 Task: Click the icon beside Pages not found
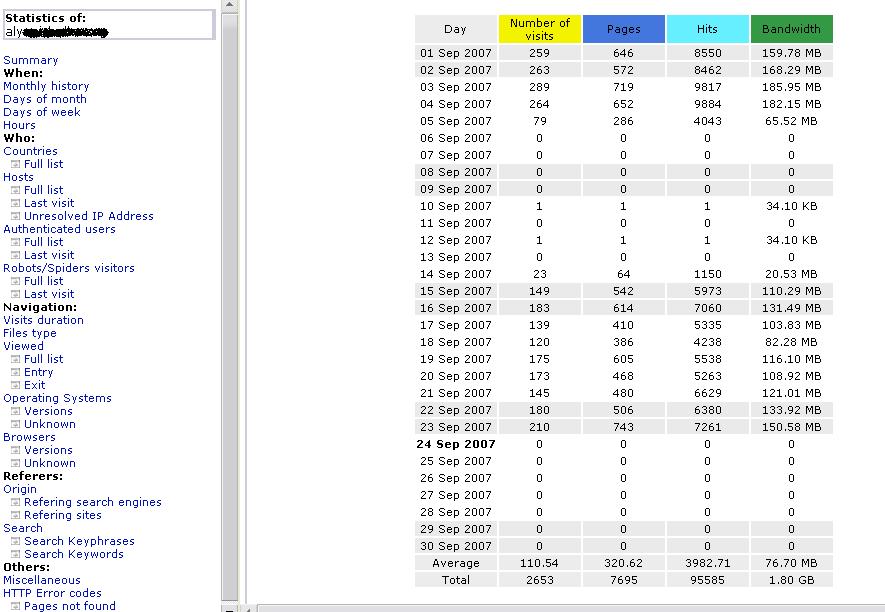tap(16, 606)
